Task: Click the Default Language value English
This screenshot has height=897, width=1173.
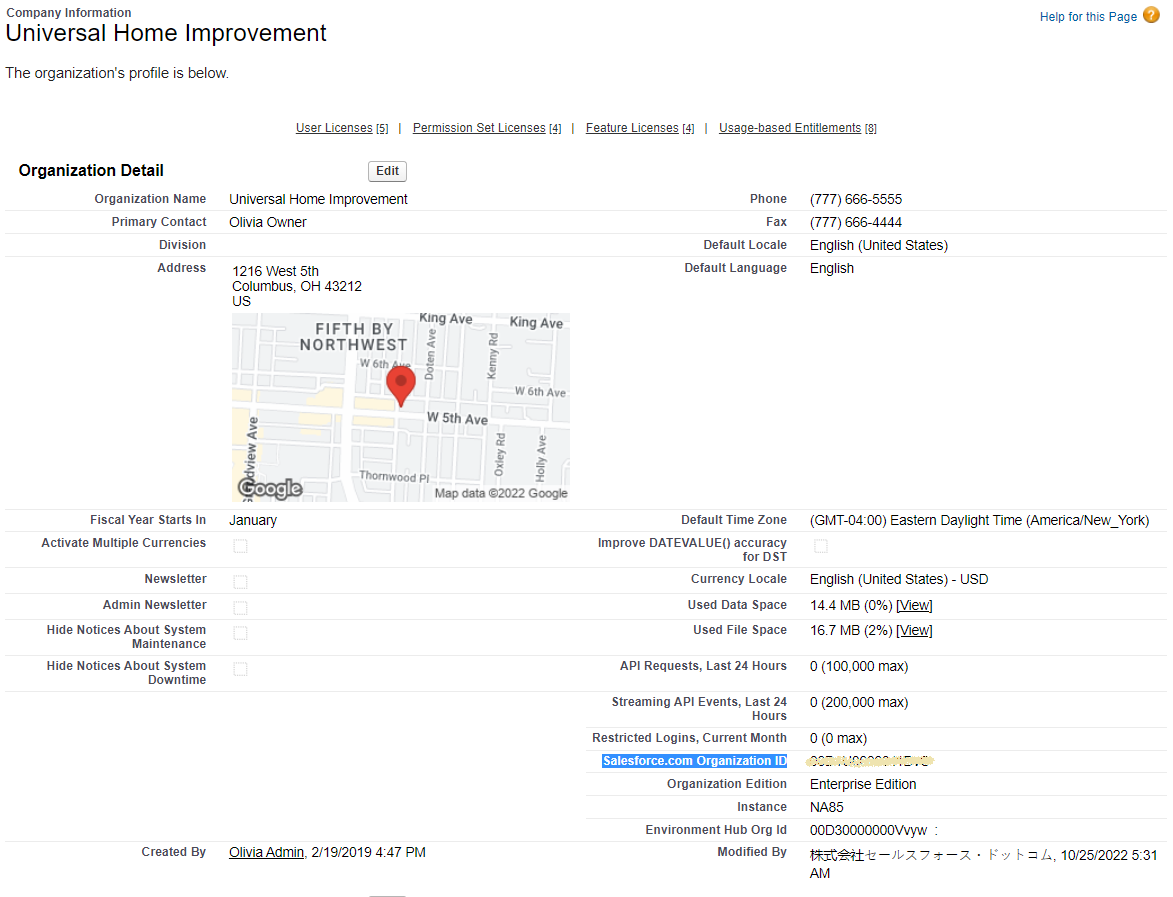Action: [832, 268]
